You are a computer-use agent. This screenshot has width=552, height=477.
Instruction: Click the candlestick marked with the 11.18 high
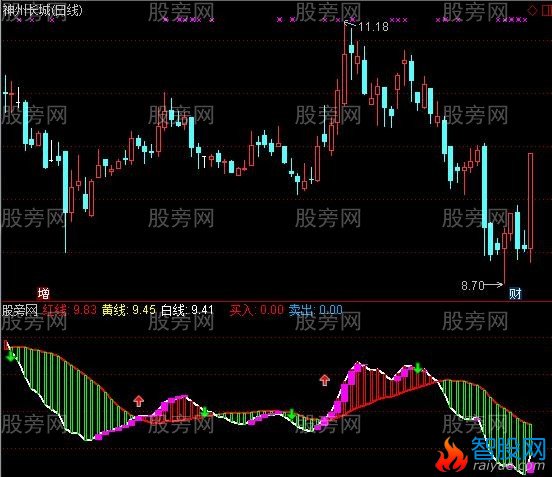pyautogui.click(x=345, y=64)
